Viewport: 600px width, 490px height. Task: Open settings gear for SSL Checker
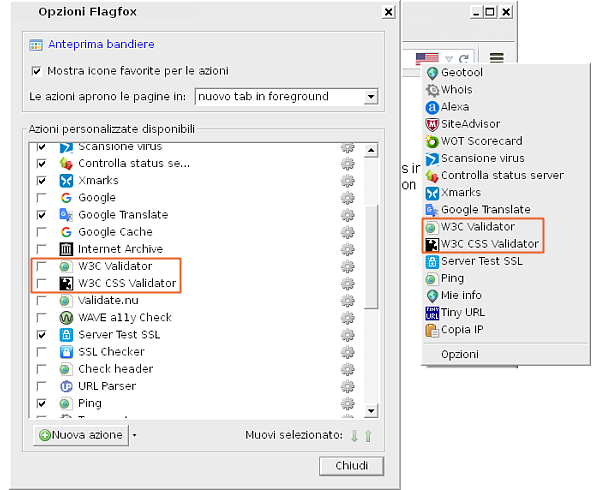[x=347, y=352]
